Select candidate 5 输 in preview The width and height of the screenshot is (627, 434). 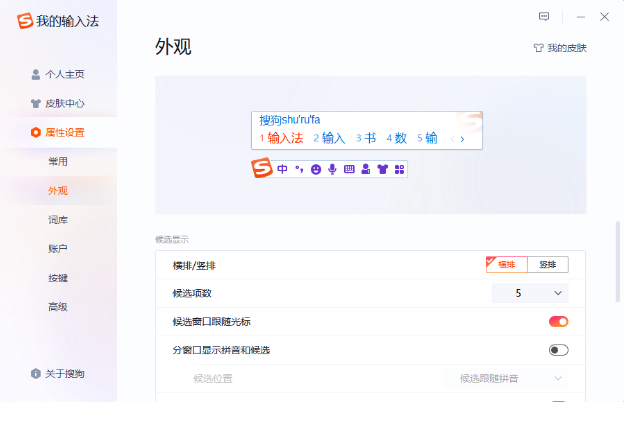pyautogui.click(x=427, y=138)
